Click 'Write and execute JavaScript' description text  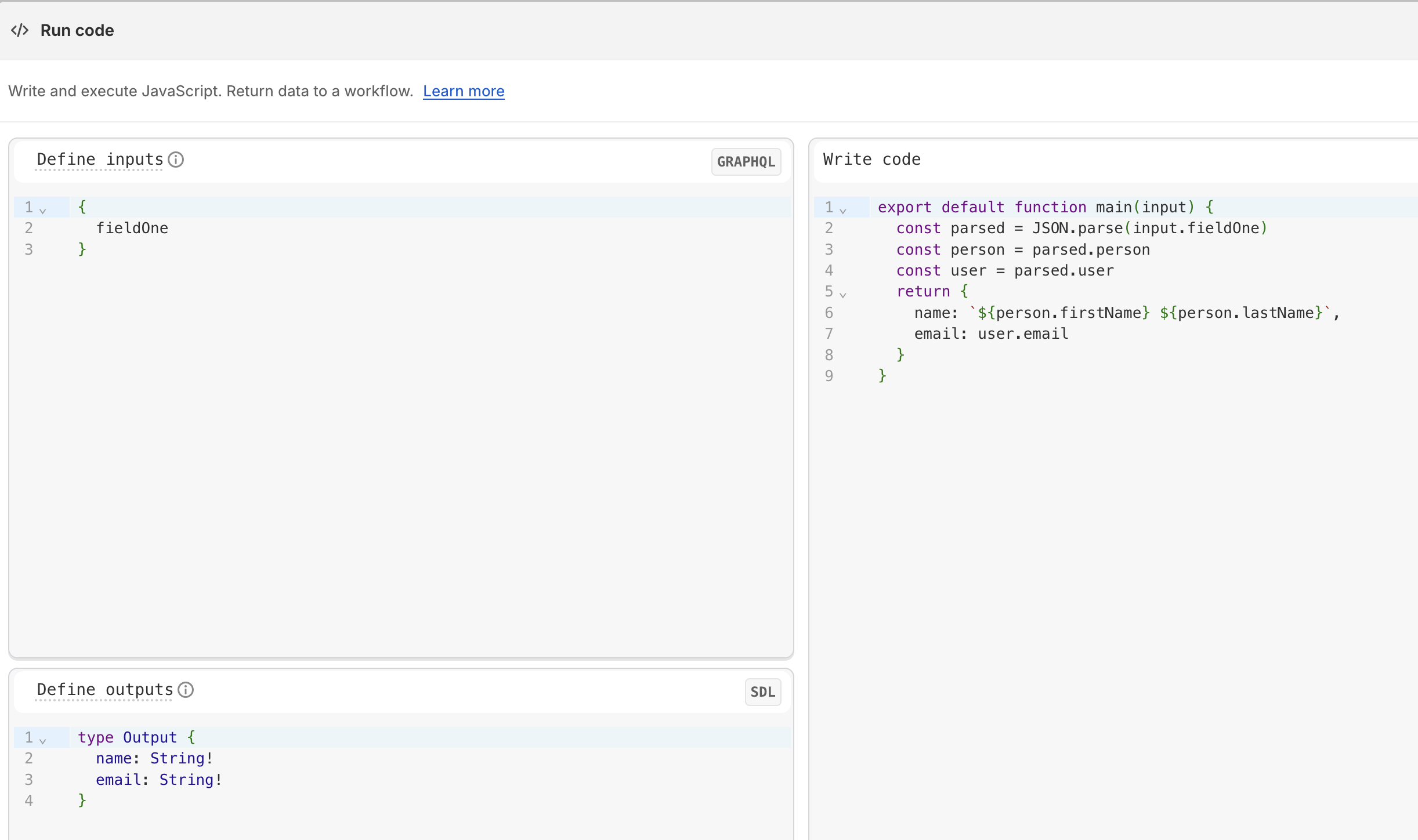(211, 91)
